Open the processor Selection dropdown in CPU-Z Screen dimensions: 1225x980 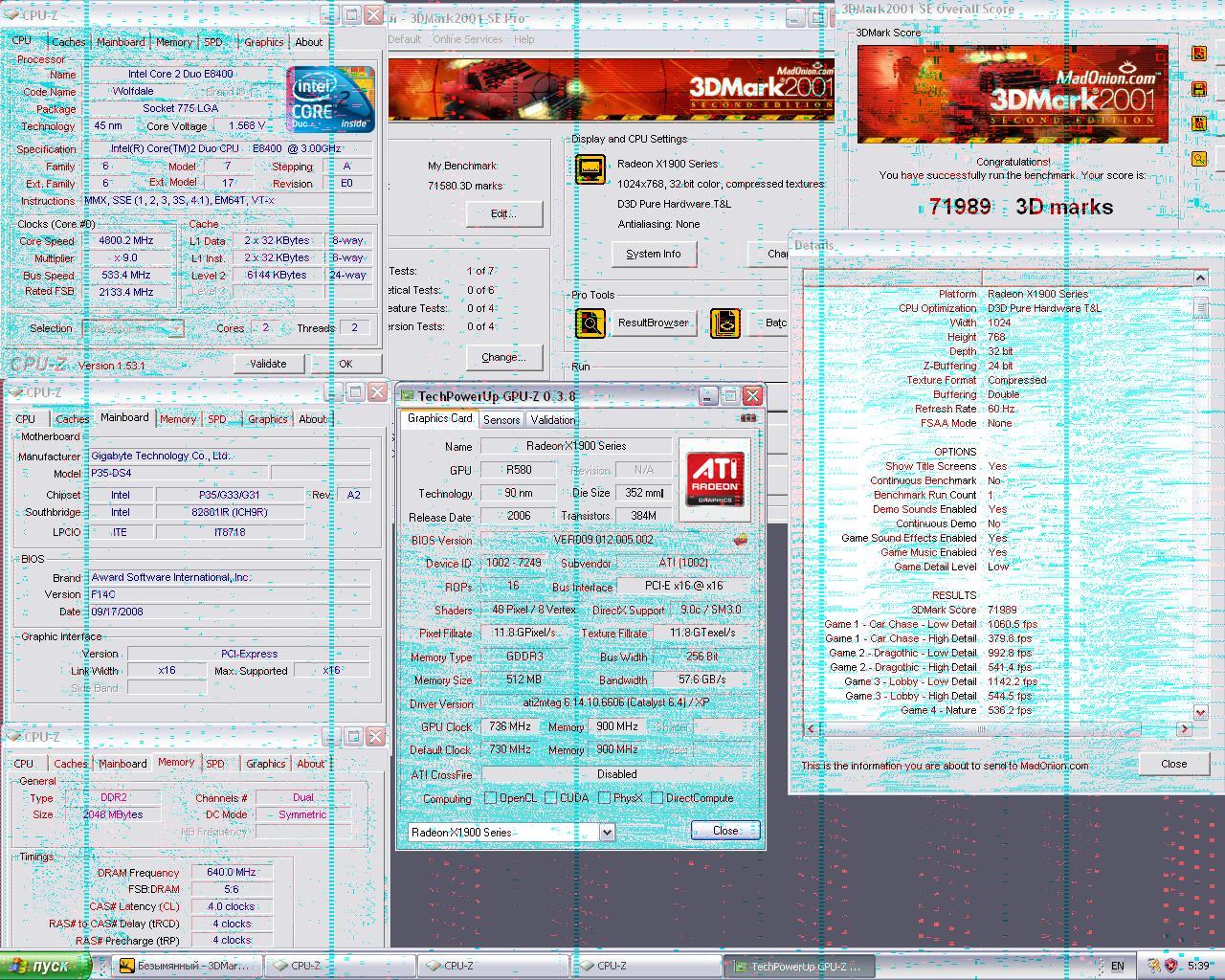[175, 329]
